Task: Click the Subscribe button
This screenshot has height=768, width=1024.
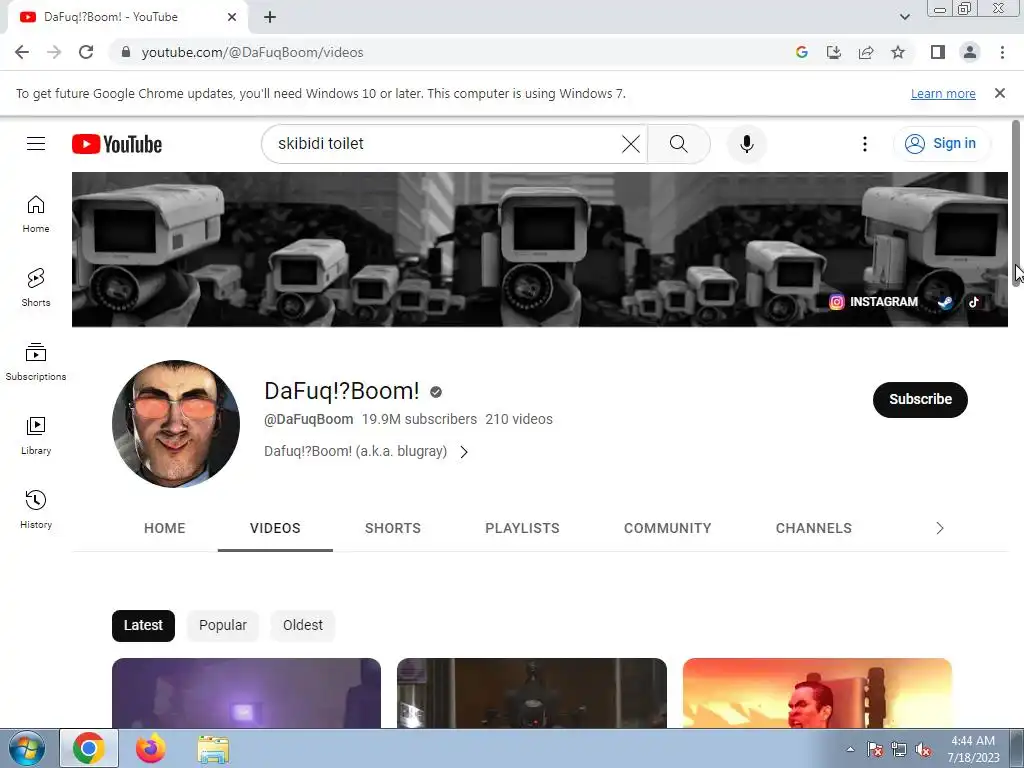Action: point(920,400)
